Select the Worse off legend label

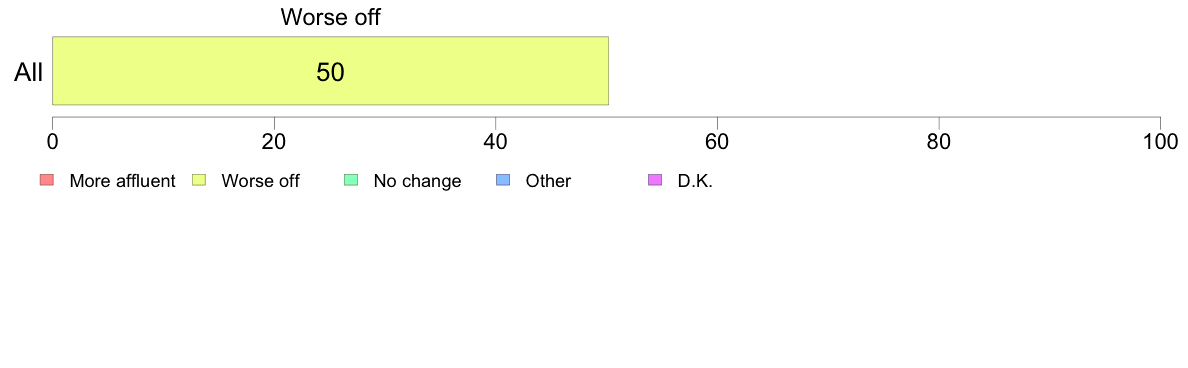(x=261, y=181)
